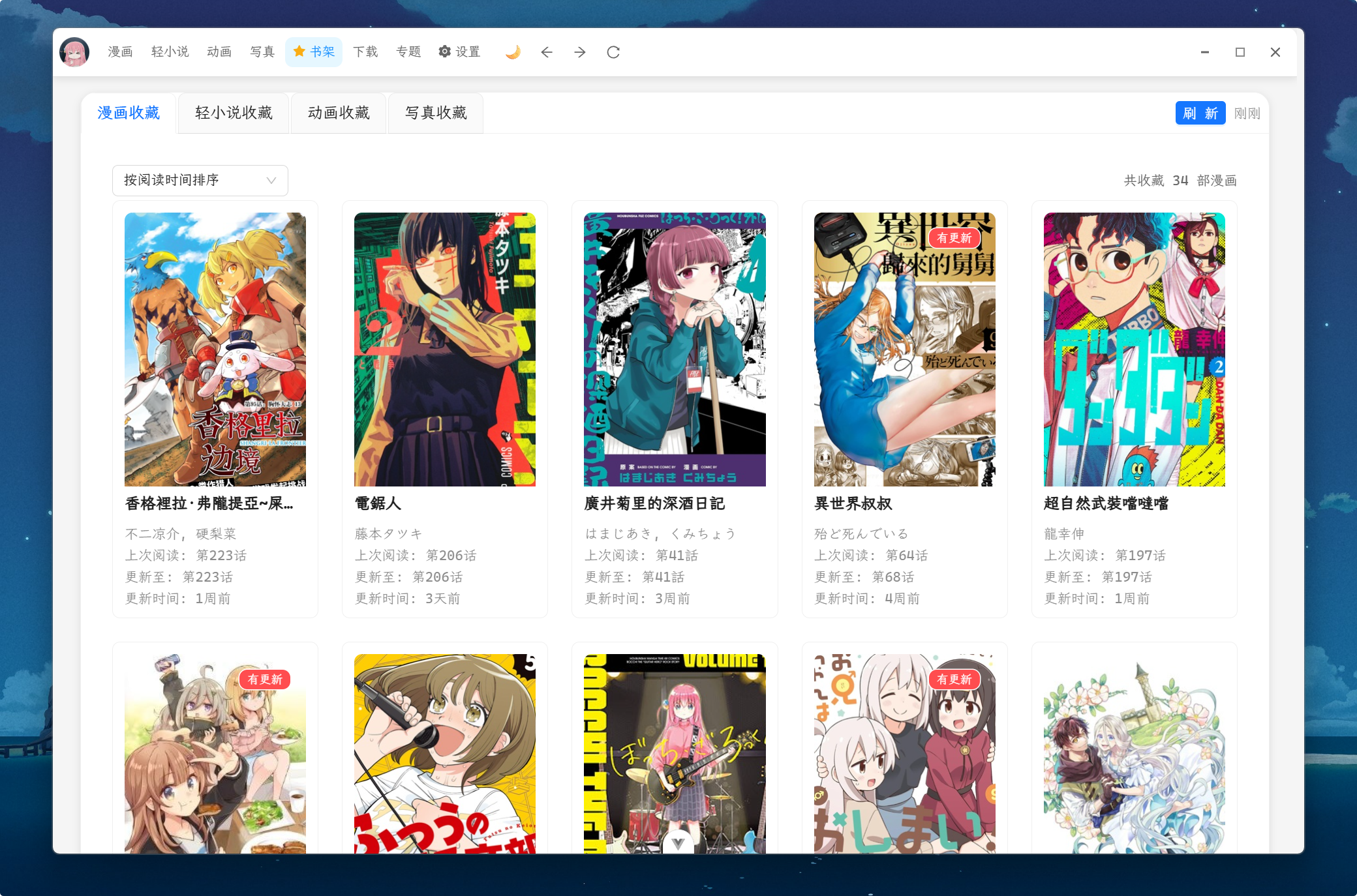Image resolution: width=1357 pixels, height=896 pixels.
Task: Switch to the 轻小说收藏 tab
Action: (234, 113)
